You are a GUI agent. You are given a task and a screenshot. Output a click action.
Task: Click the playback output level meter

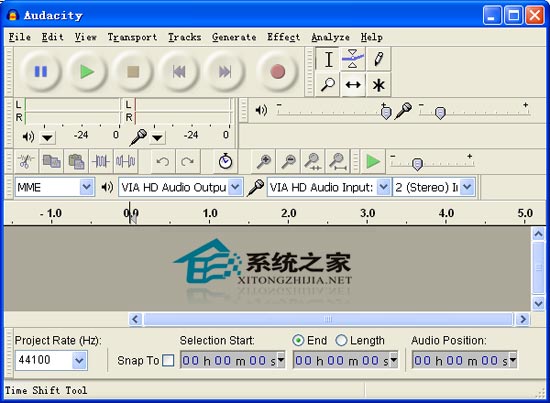click(x=72, y=111)
